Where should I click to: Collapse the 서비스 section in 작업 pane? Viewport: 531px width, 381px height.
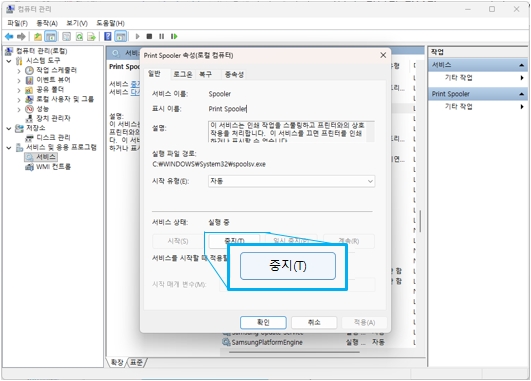[522, 65]
